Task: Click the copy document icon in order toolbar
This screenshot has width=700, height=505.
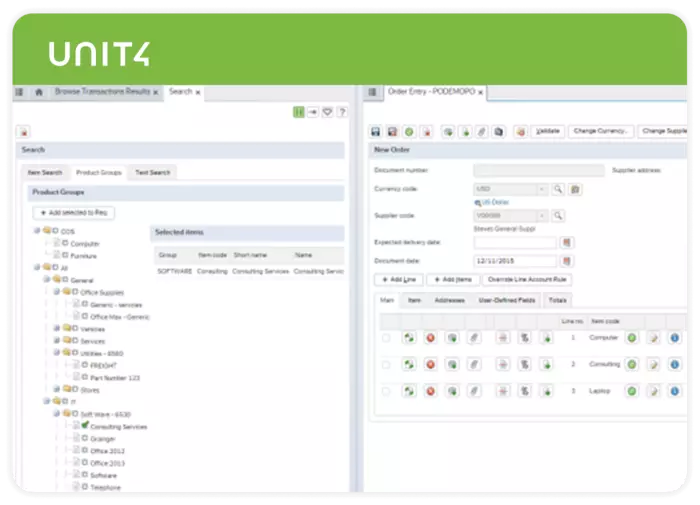Action: coord(499,132)
